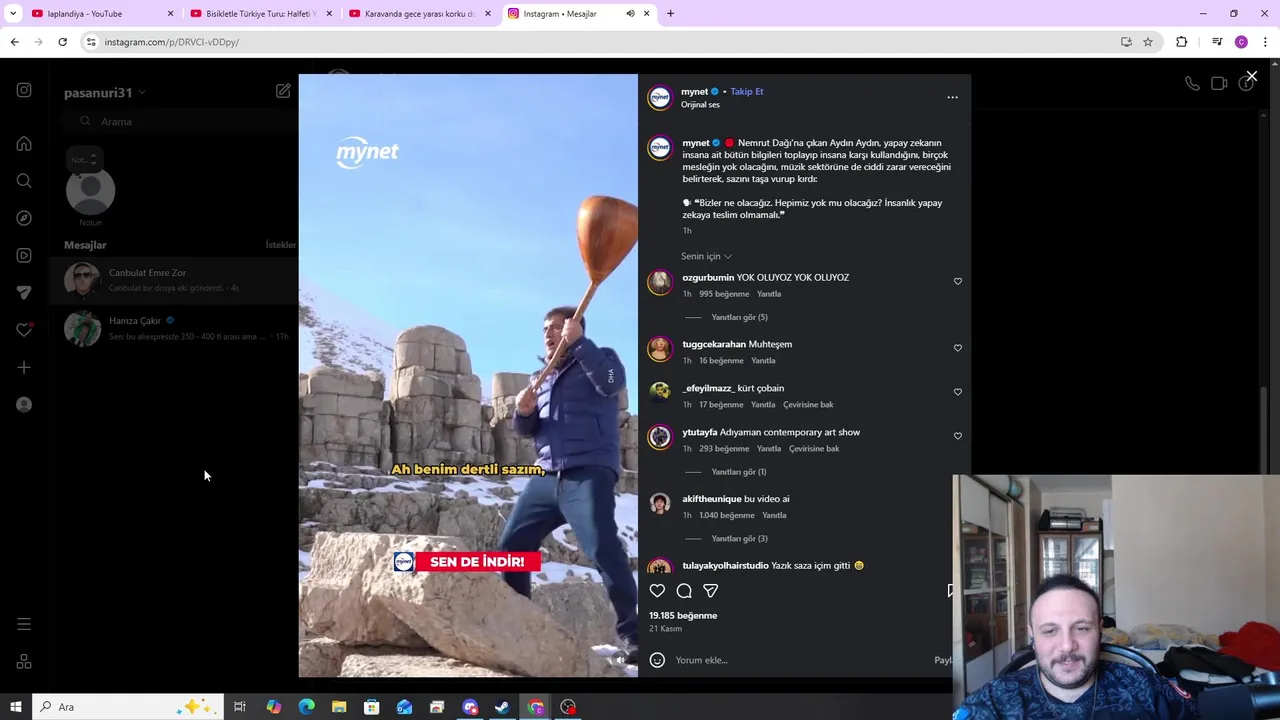The width and height of the screenshot is (1280, 720).
Task: Launch Microsoft Edge from the taskbar
Action: click(306, 707)
